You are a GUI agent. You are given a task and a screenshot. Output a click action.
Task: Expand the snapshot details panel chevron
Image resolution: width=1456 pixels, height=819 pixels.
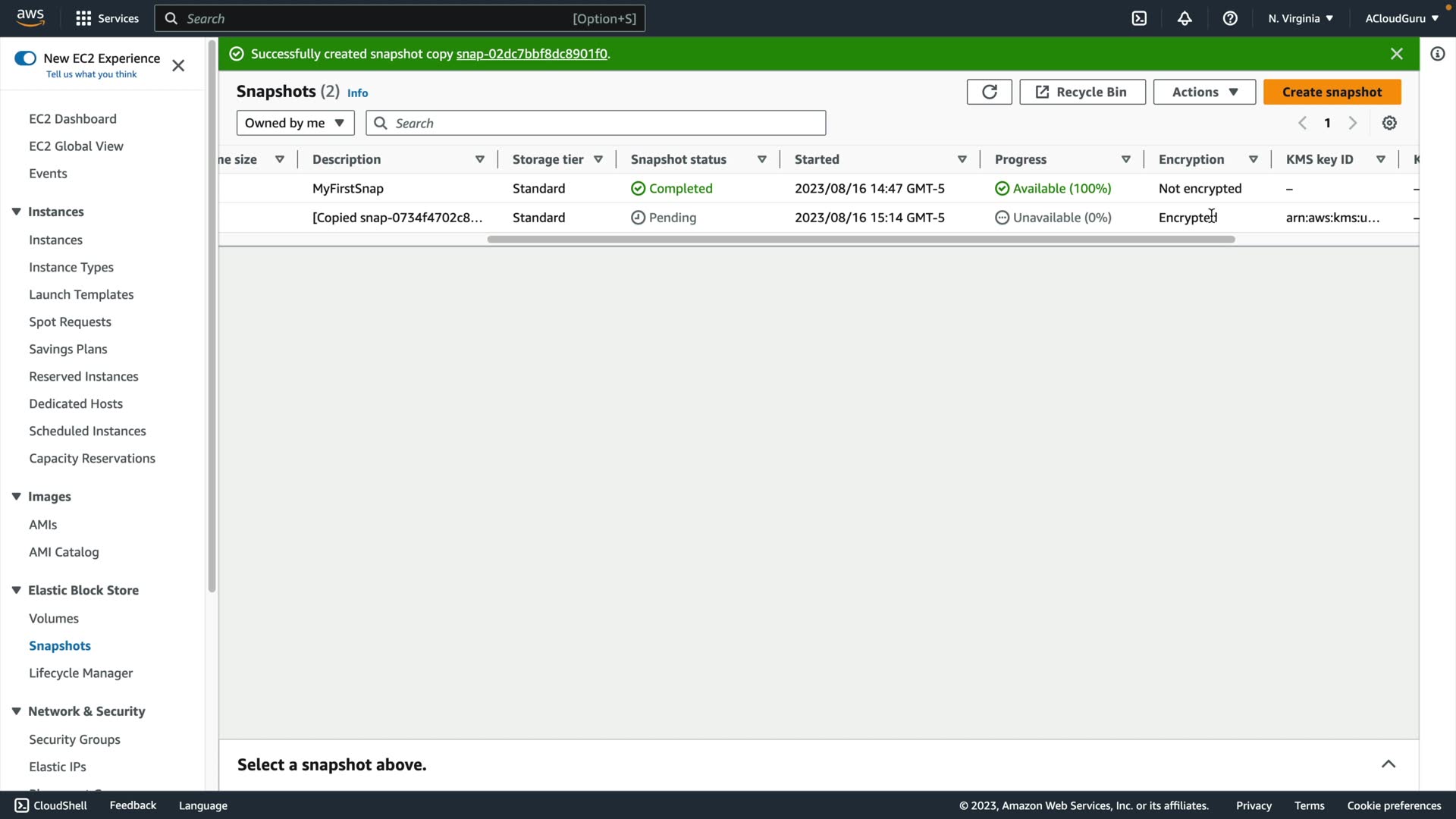(x=1388, y=764)
